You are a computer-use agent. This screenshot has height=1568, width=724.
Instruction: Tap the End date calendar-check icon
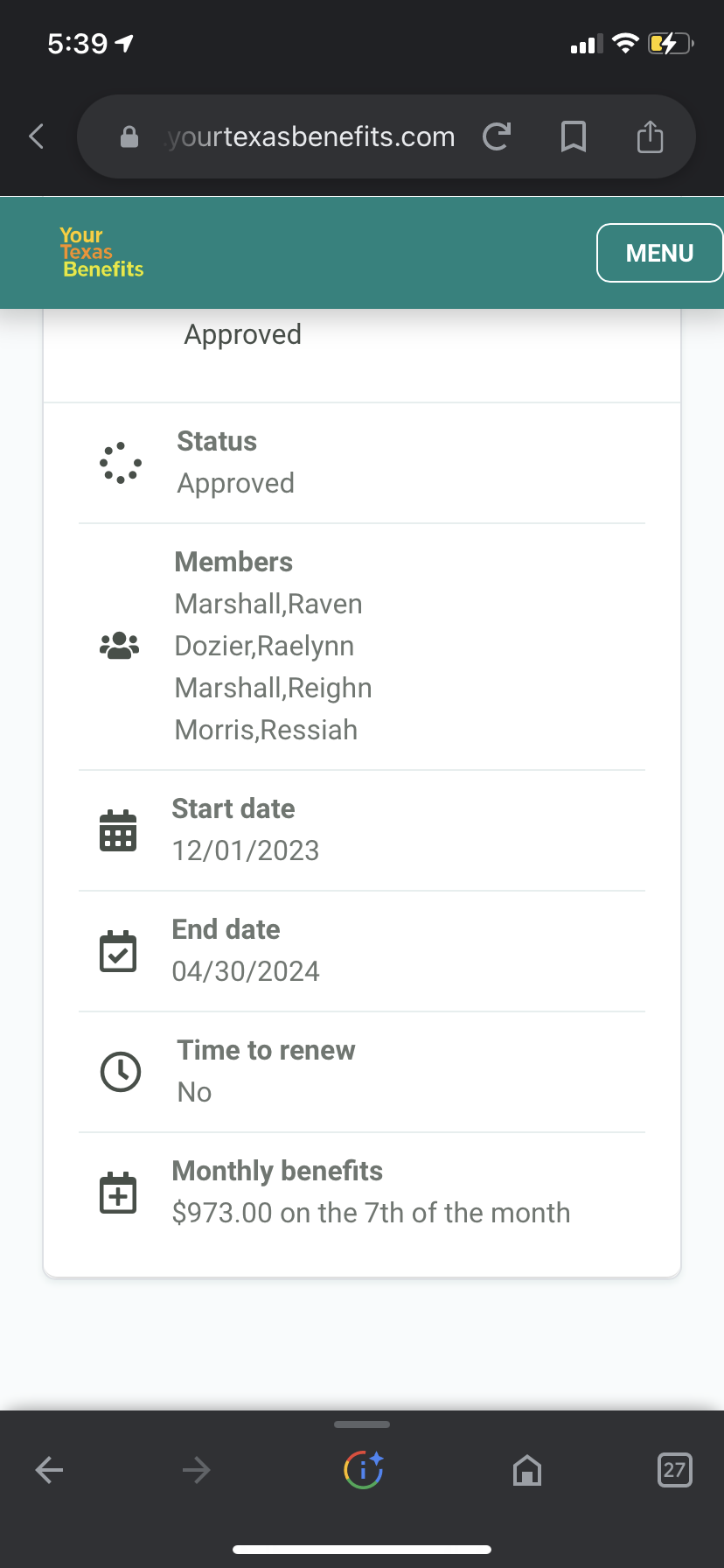pos(118,950)
